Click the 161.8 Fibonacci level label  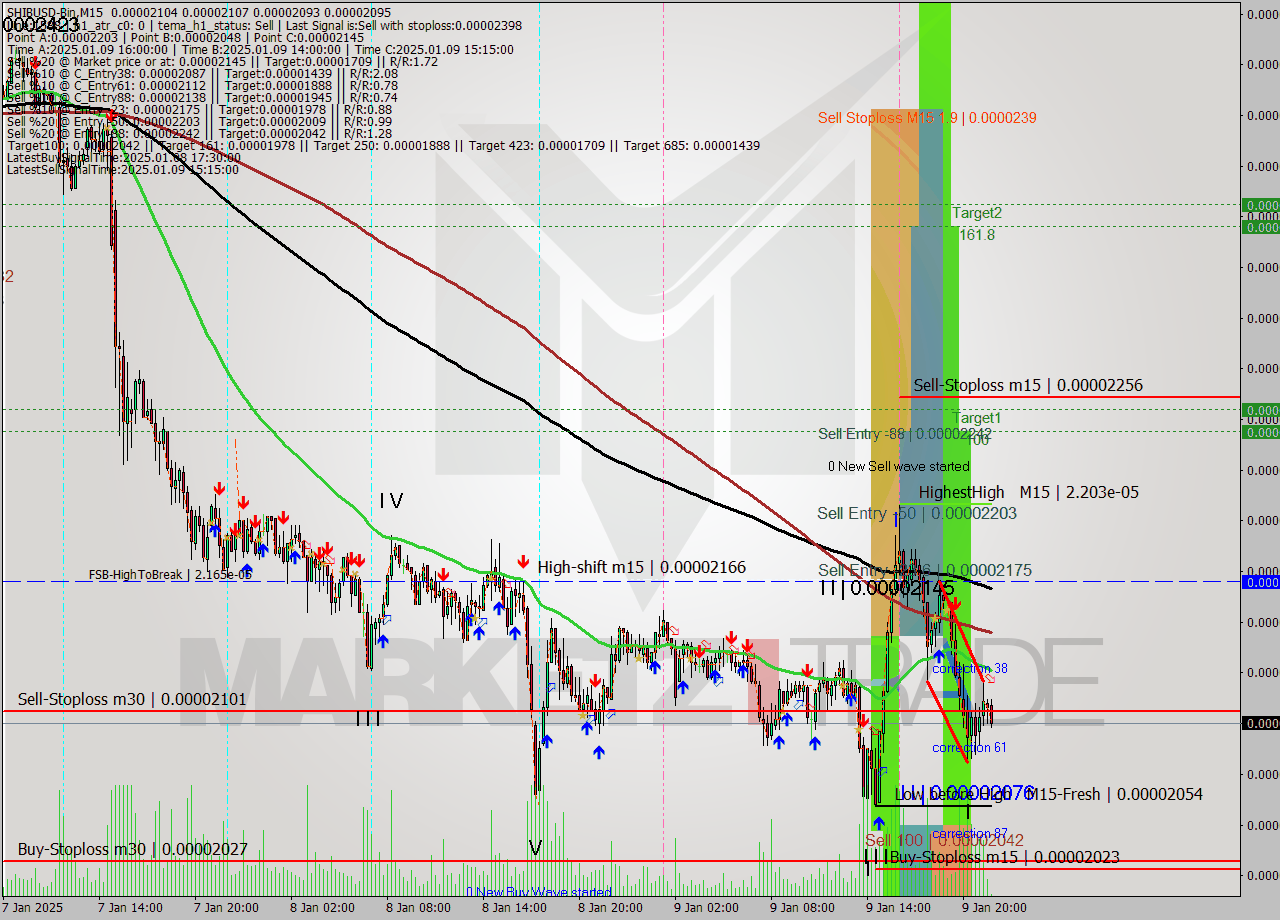[x=977, y=234]
